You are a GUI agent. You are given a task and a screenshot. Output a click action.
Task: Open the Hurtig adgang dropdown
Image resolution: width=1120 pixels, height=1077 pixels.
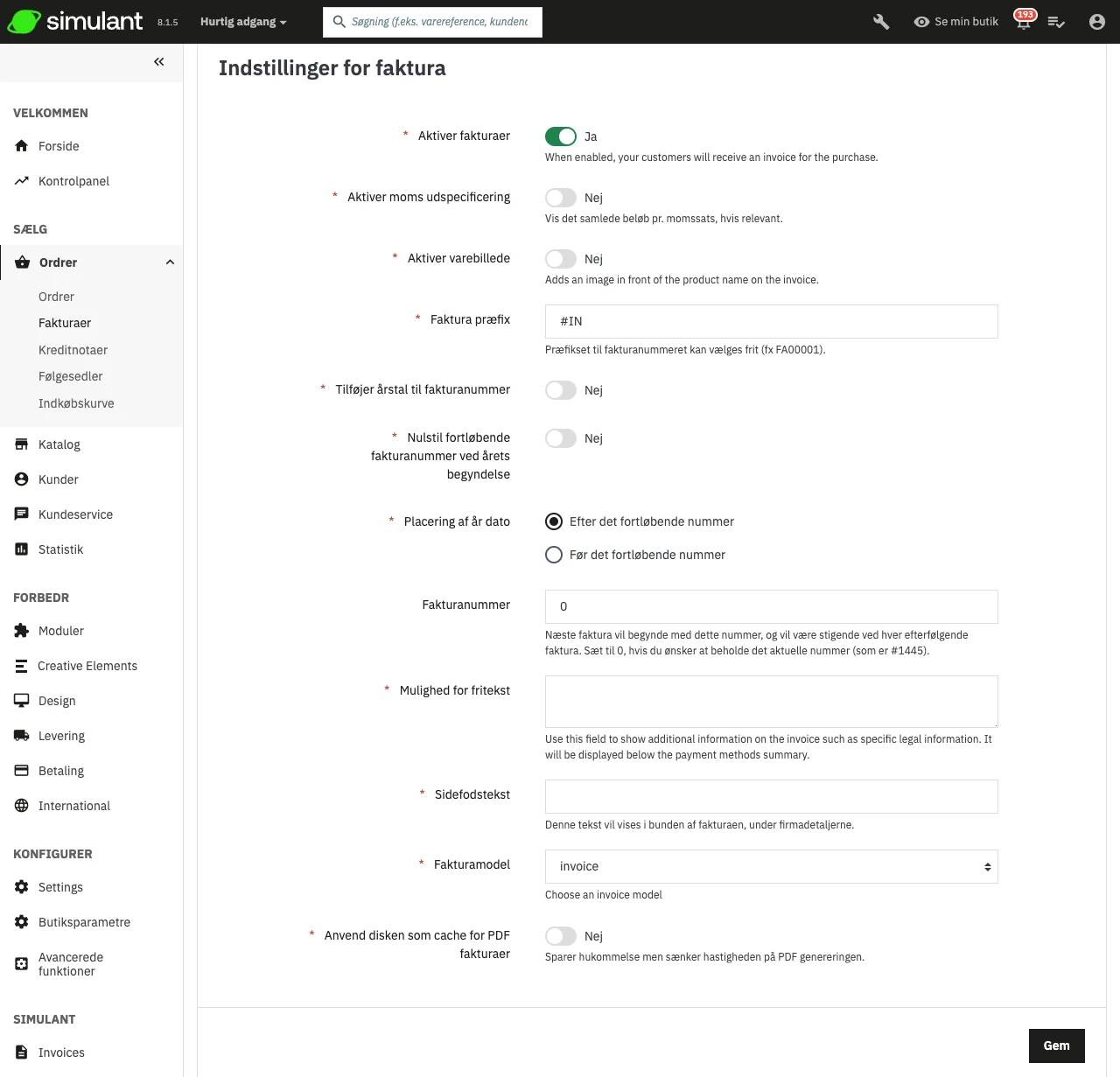pos(243,22)
